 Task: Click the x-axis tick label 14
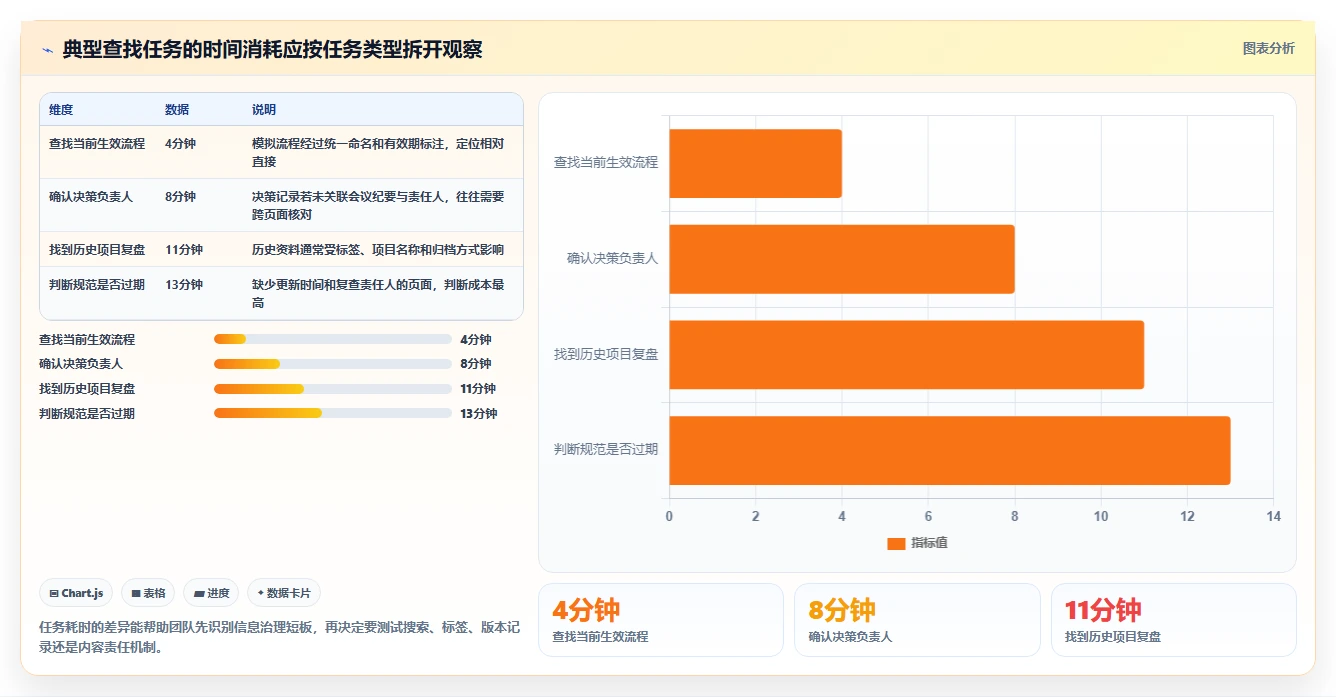[1273, 516]
